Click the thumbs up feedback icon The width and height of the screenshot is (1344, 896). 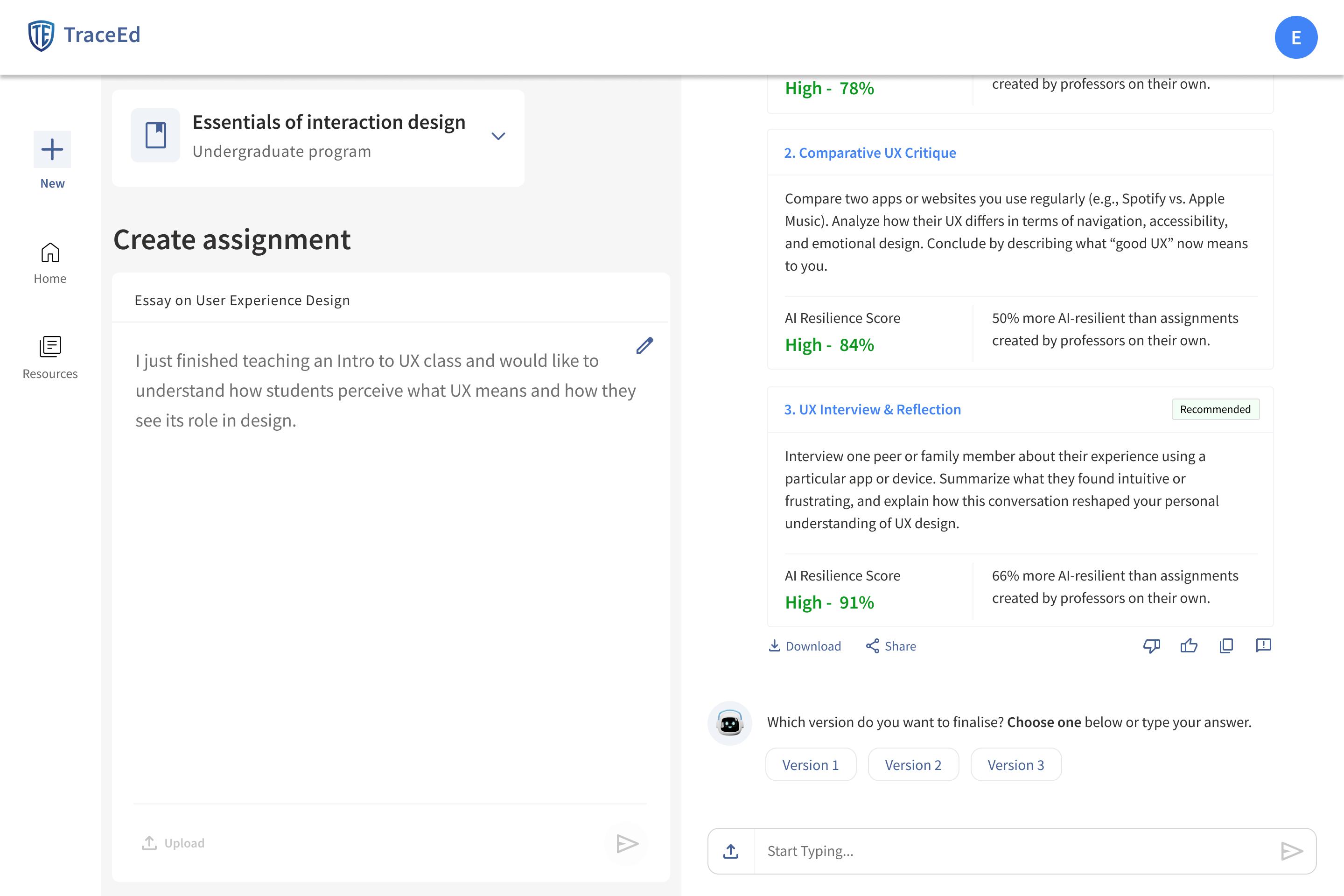point(1189,646)
